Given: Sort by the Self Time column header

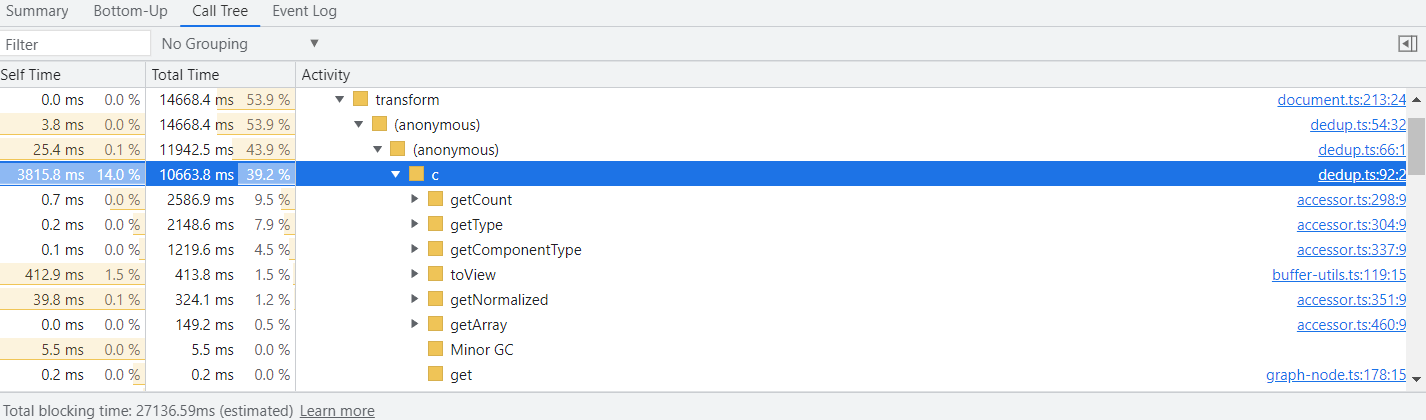Looking at the screenshot, I should click(x=72, y=75).
